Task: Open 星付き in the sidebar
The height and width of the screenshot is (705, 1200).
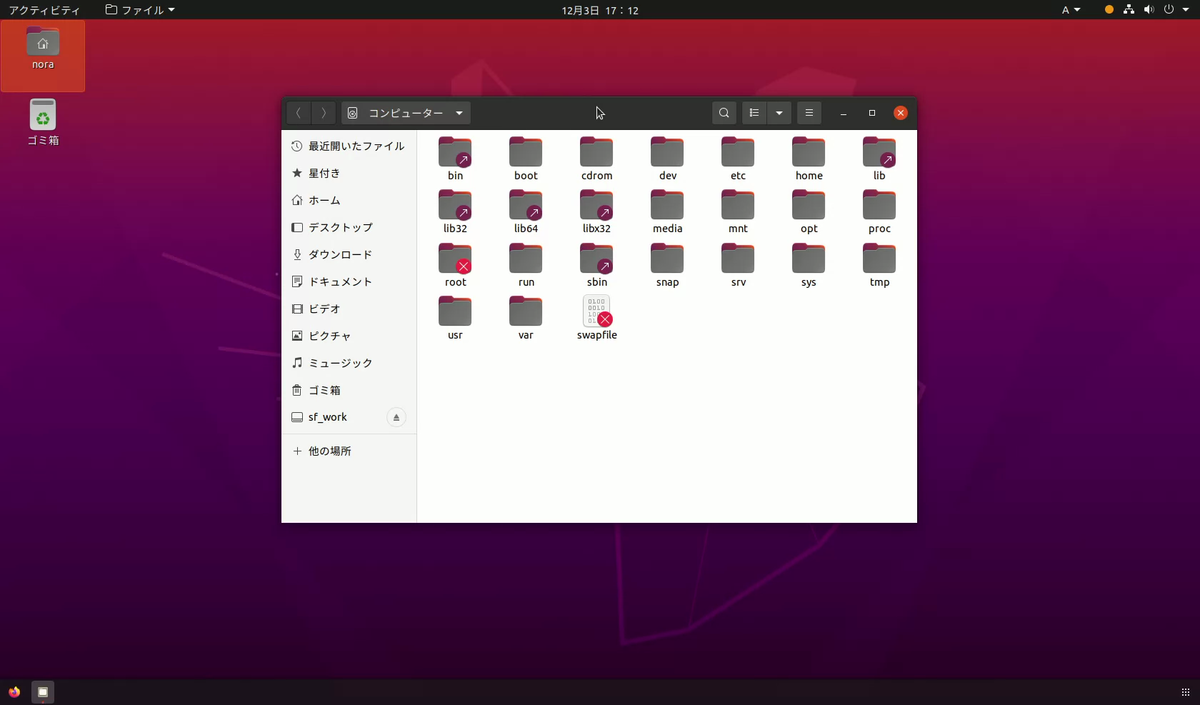Action: 349,173
